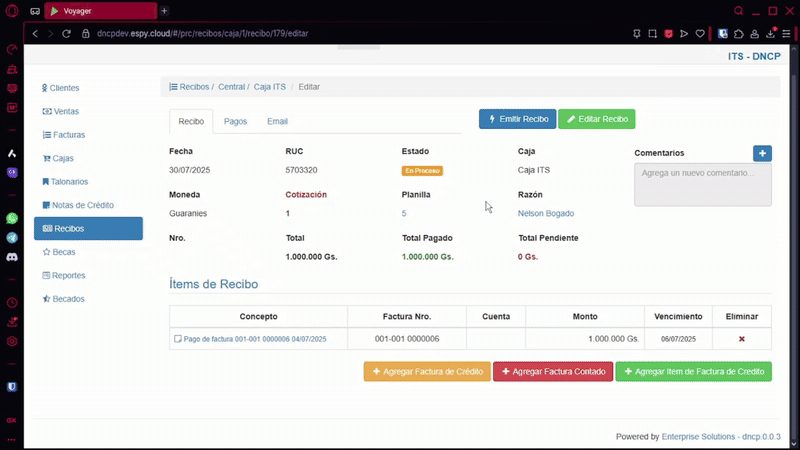Screen dimensions: 800x450
Task: Open WhatsApp in the browser sidebar
Action: [12, 218]
